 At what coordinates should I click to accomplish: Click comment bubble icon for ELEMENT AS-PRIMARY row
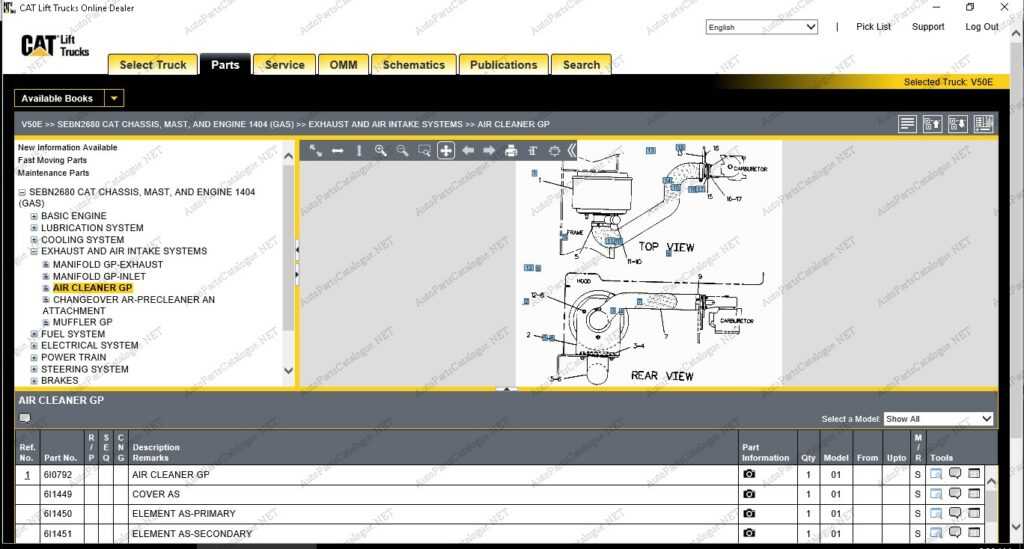point(955,514)
